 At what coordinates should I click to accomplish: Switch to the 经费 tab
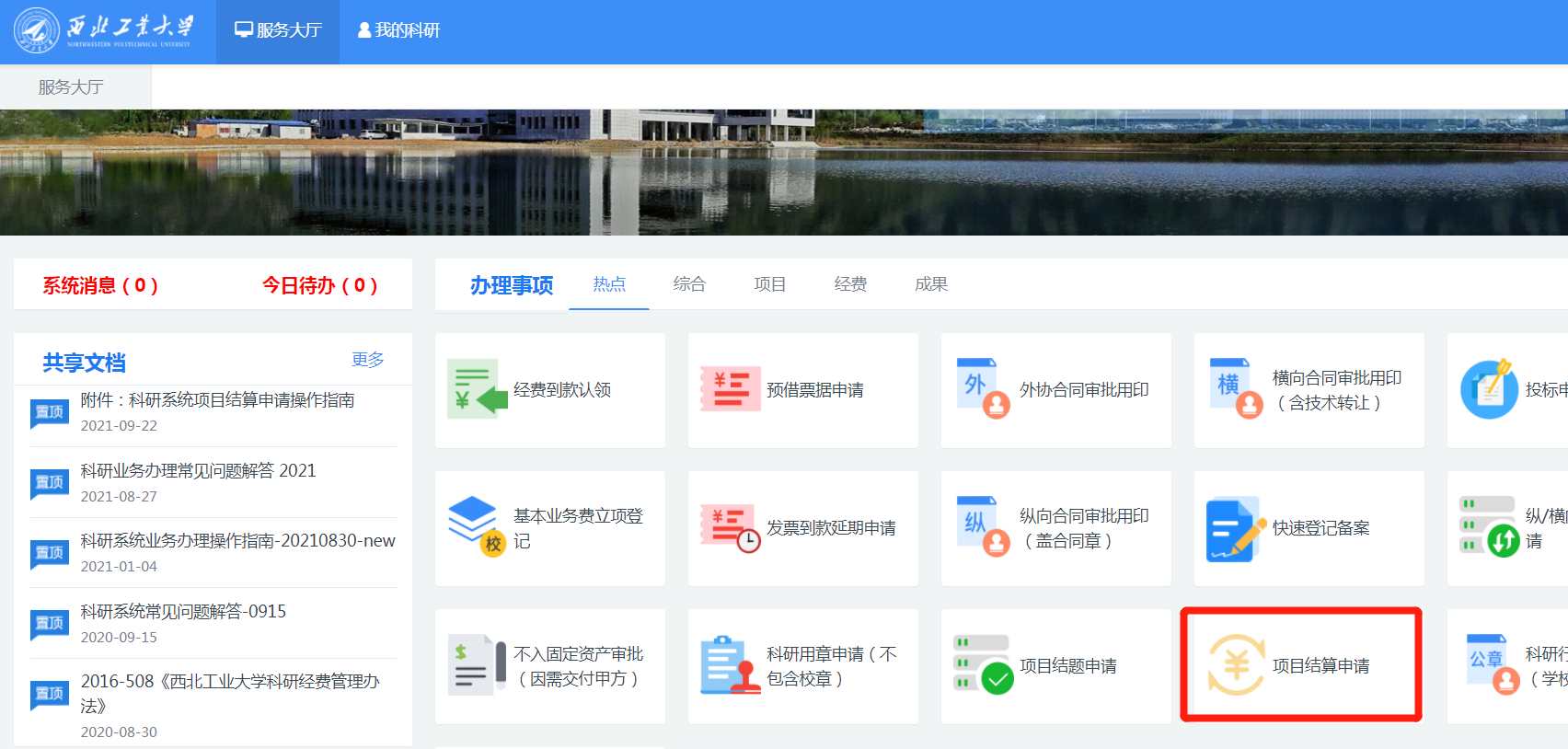pyautogui.click(x=850, y=284)
